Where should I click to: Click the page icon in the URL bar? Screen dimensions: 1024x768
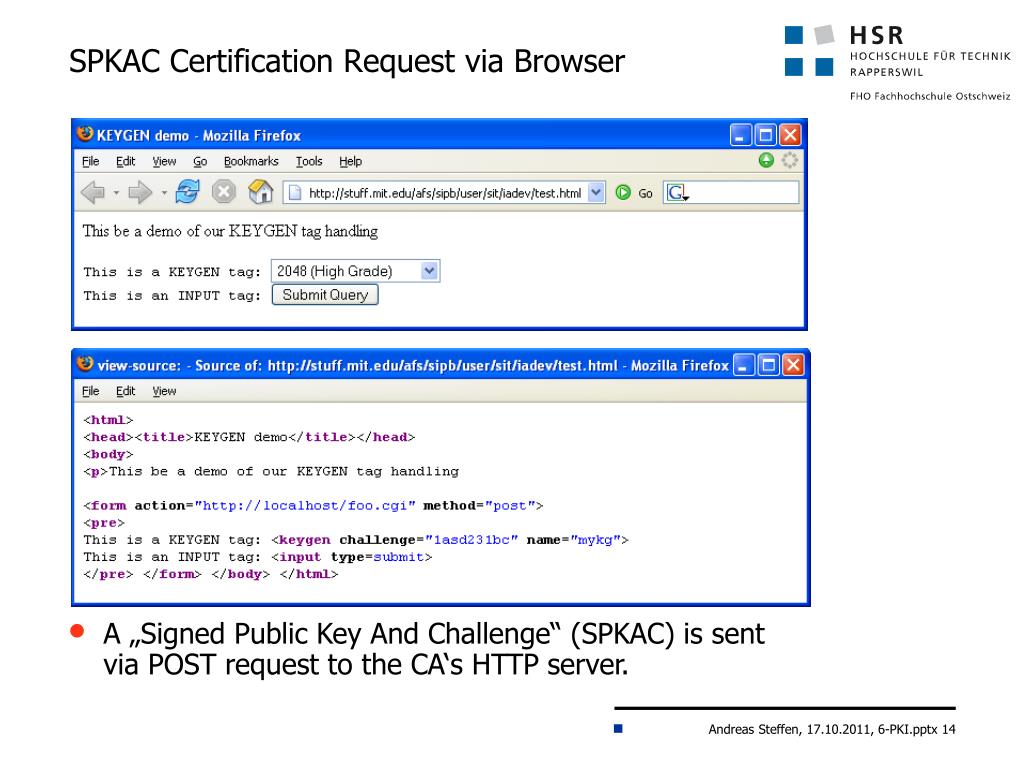coord(295,193)
